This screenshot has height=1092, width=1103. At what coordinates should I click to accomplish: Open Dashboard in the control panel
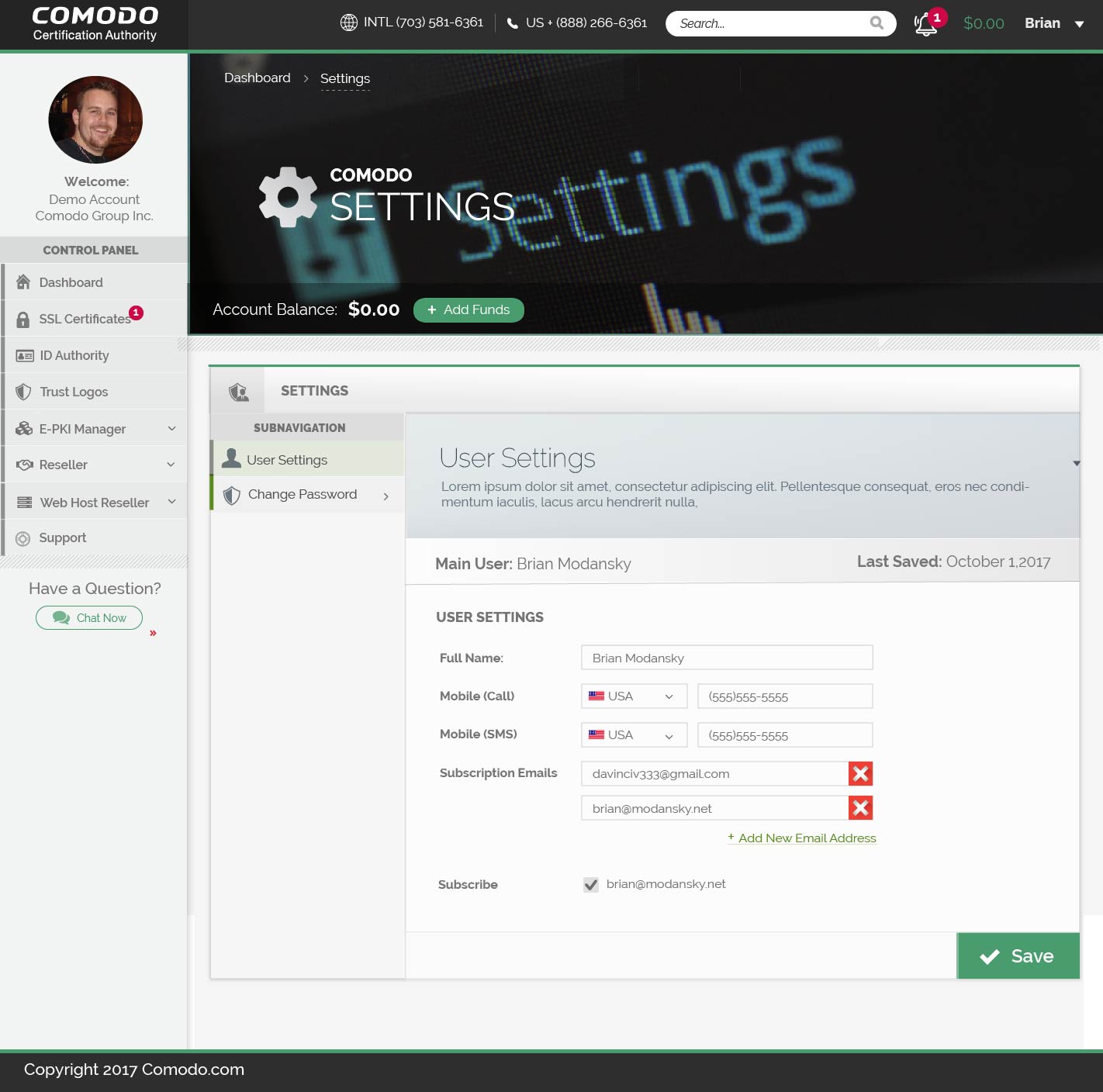(95, 282)
